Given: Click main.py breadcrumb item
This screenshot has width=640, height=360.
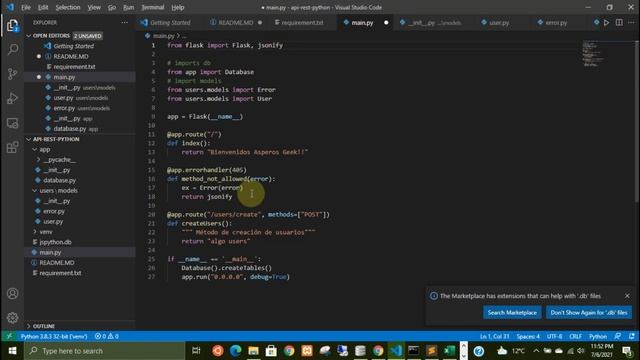Looking at the screenshot, I should point(163,36).
